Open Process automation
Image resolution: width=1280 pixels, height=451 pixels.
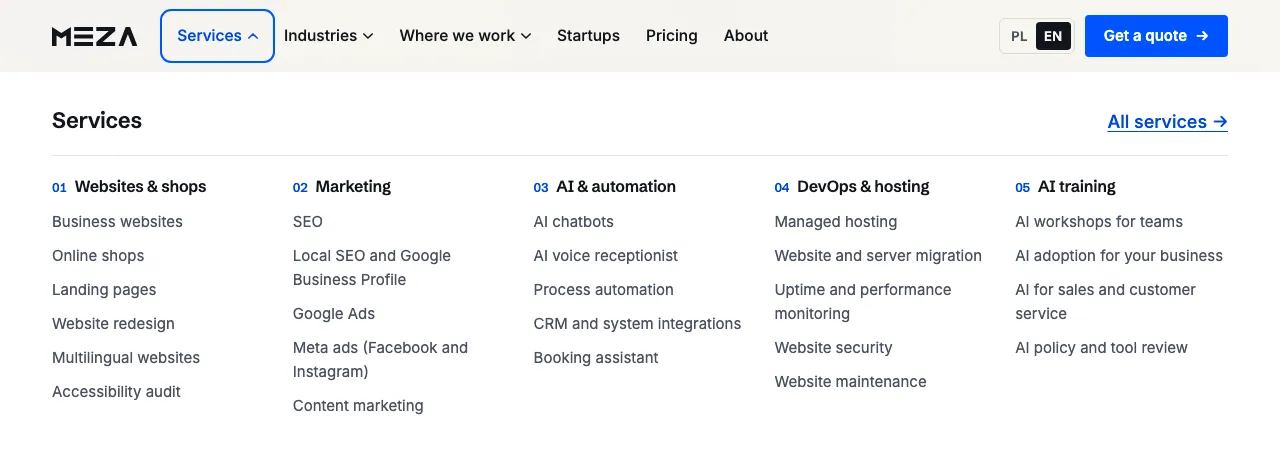604,290
